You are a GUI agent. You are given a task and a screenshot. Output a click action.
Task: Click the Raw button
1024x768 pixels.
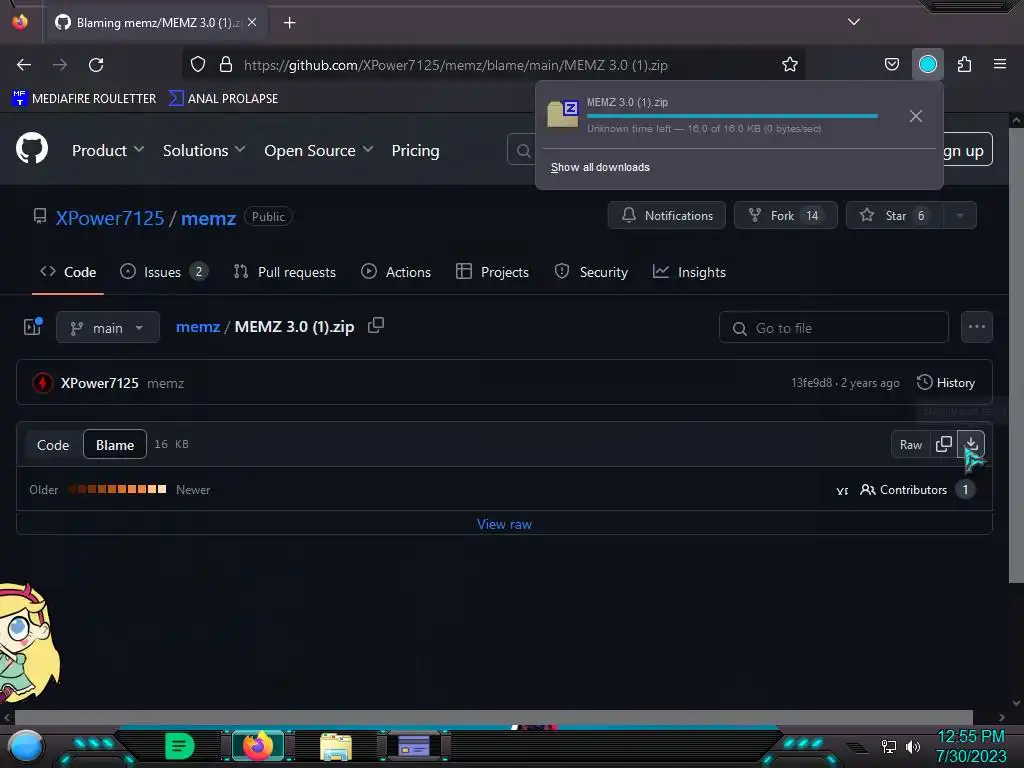click(910, 445)
